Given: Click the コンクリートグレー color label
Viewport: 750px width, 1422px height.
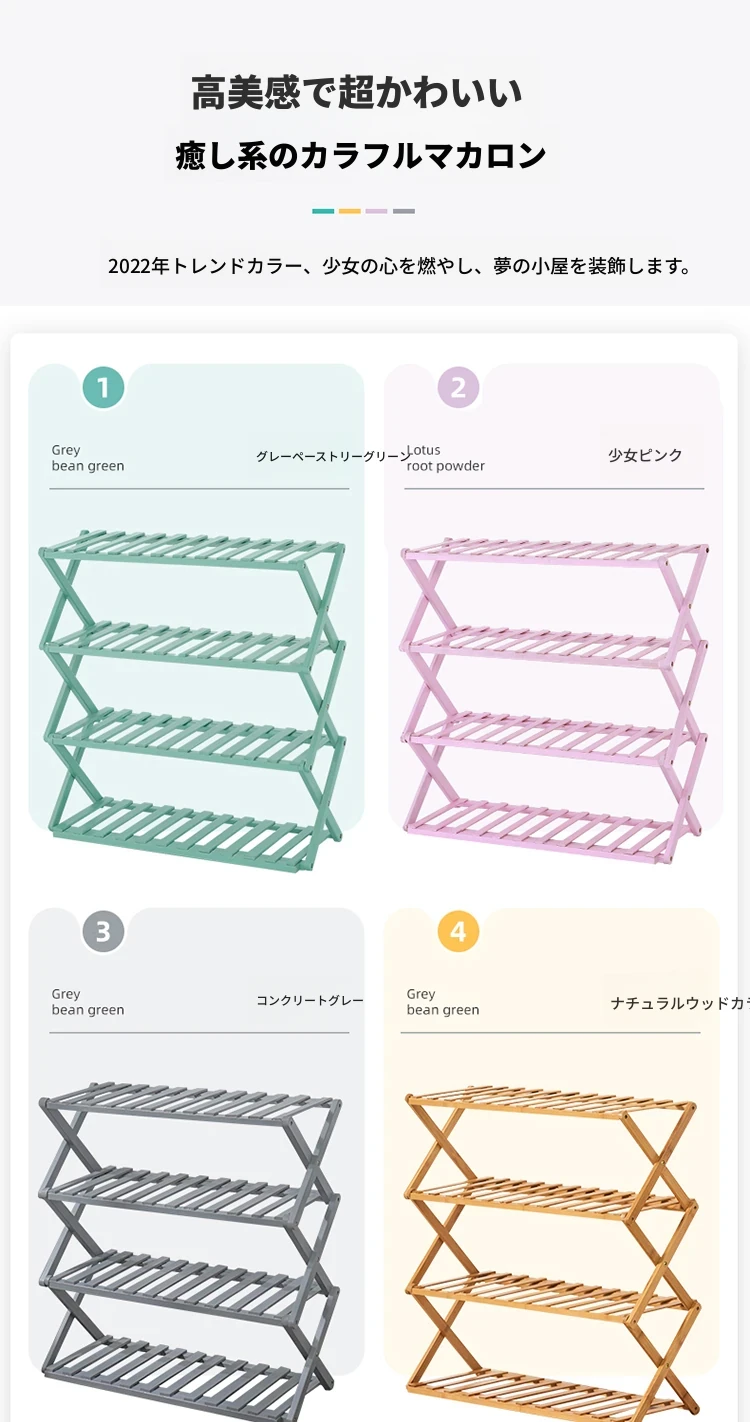Looking at the screenshot, I should tap(310, 1000).
